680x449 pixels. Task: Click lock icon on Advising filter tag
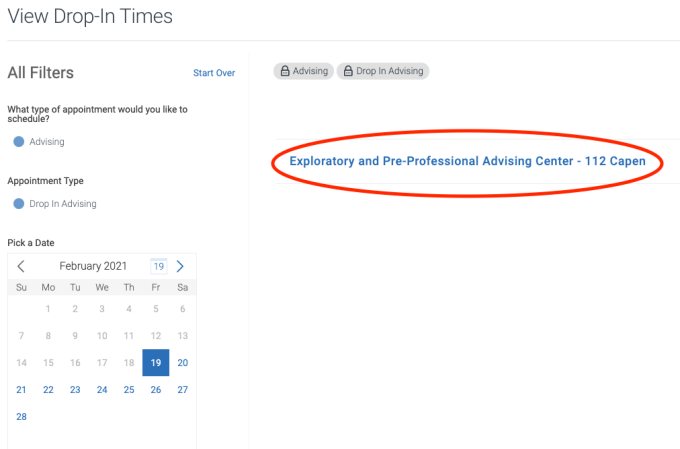285,71
